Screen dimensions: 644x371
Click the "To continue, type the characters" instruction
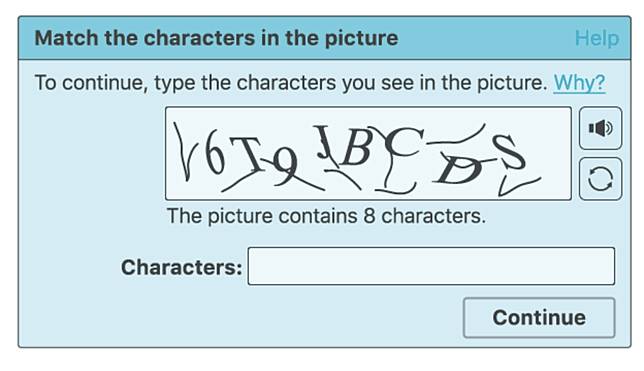(291, 83)
